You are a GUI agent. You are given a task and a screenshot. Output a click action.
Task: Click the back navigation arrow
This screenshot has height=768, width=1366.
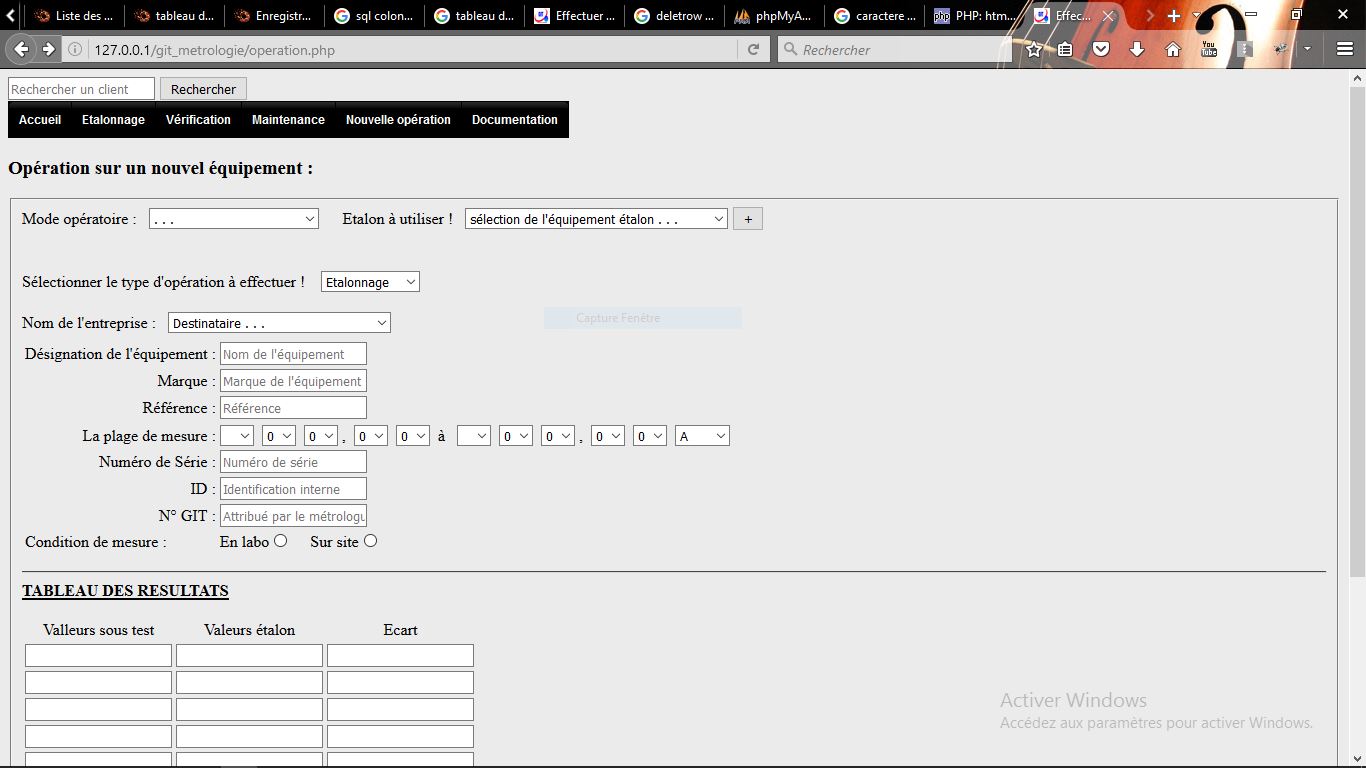coord(21,47)
